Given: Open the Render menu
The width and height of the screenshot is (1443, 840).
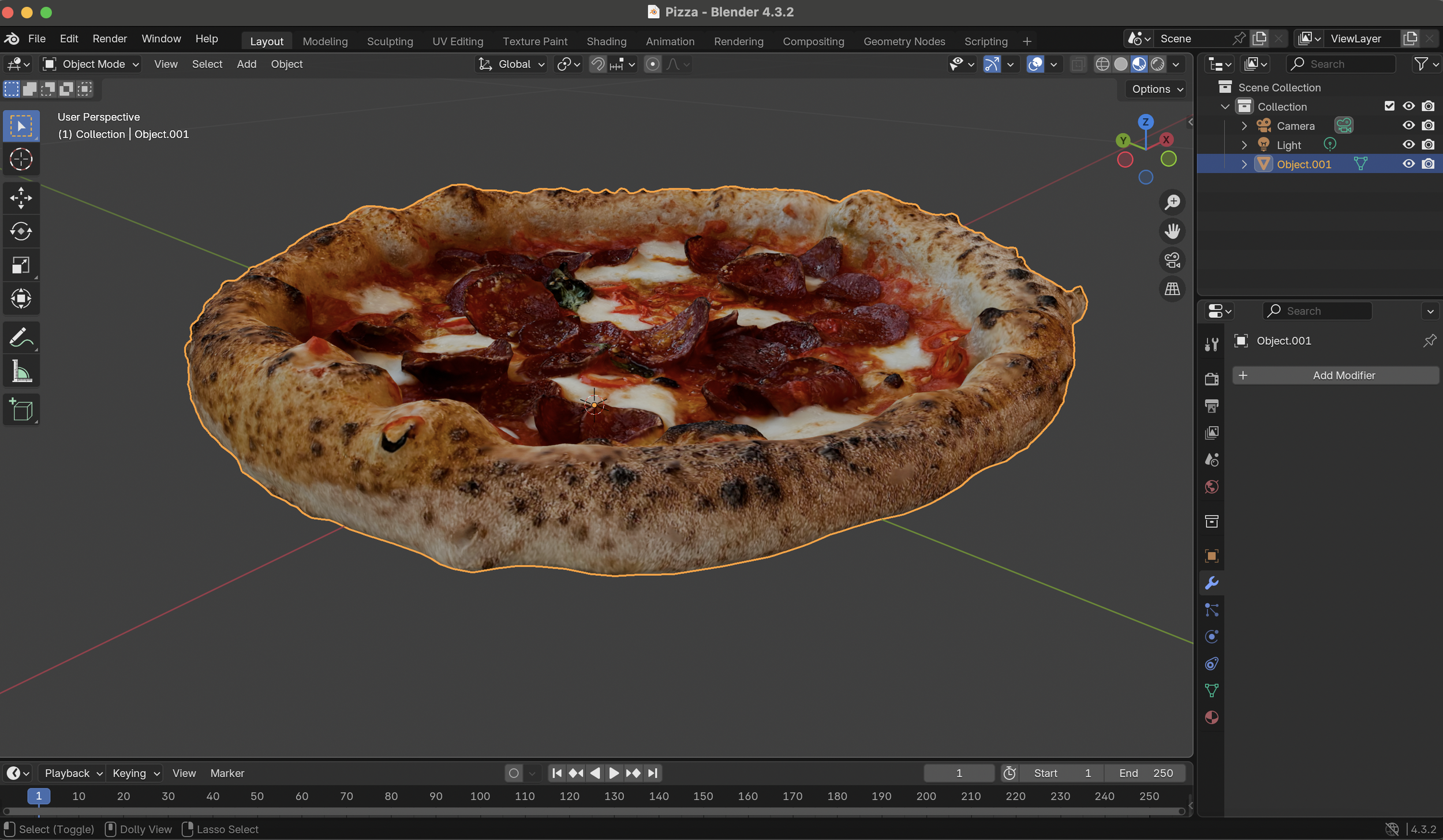Looking at the screenshot, I should (x=110, y=39).
